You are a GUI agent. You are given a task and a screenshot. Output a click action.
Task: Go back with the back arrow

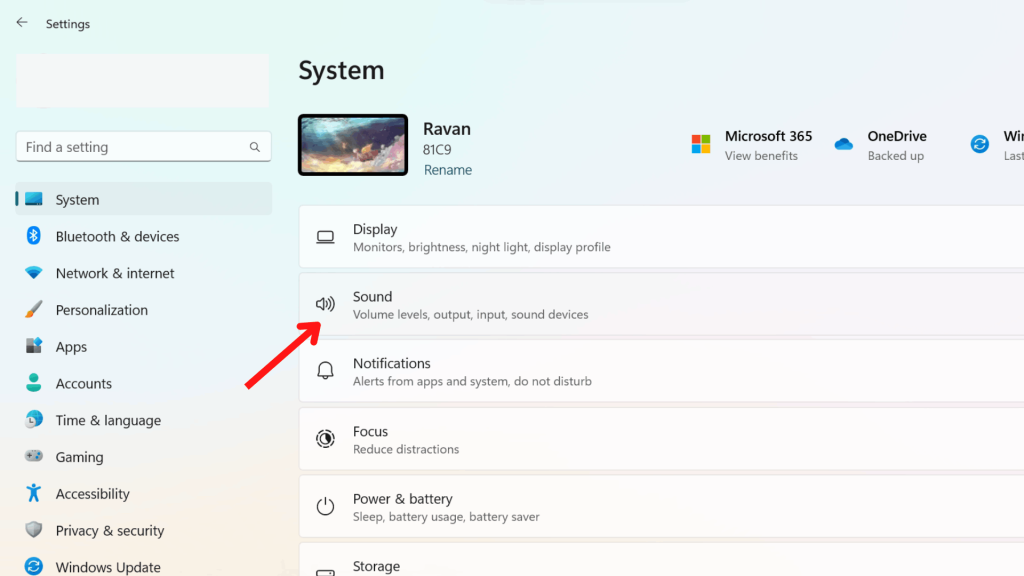point(22,23)
